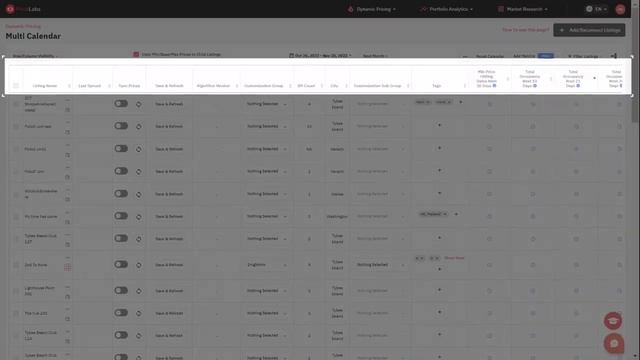Select the checkbox for My Own Test Home row

[x=16, y=217]
